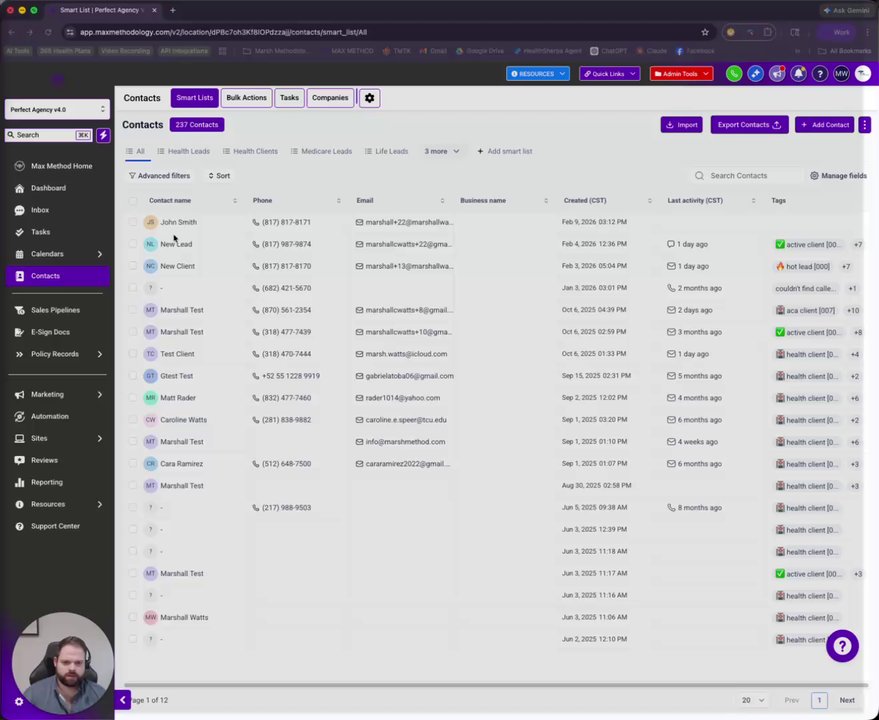The image size is (879, 720).
Task: Switch to the Companies tab
Action: (x=330, y=98)
